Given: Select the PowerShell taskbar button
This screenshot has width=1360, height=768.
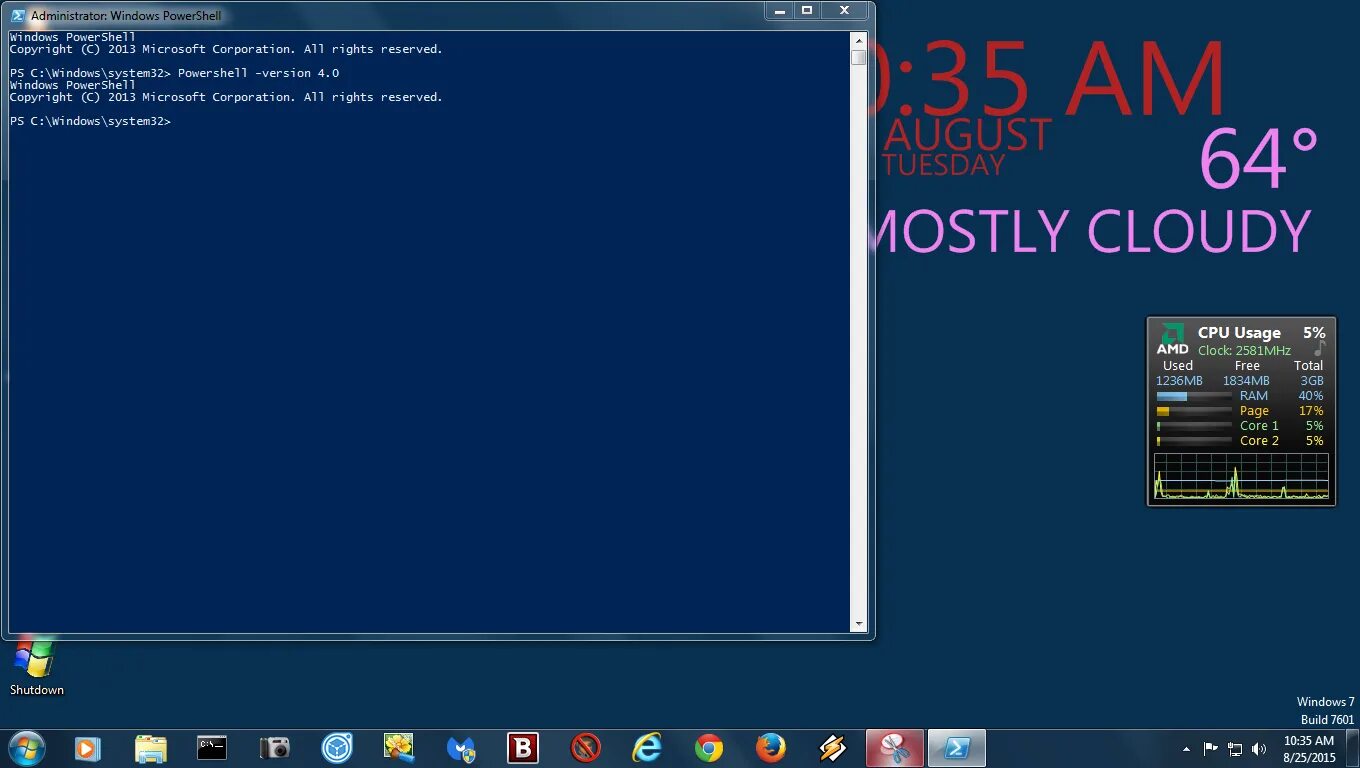Looking at the screenshot, I should pos(957,748).
